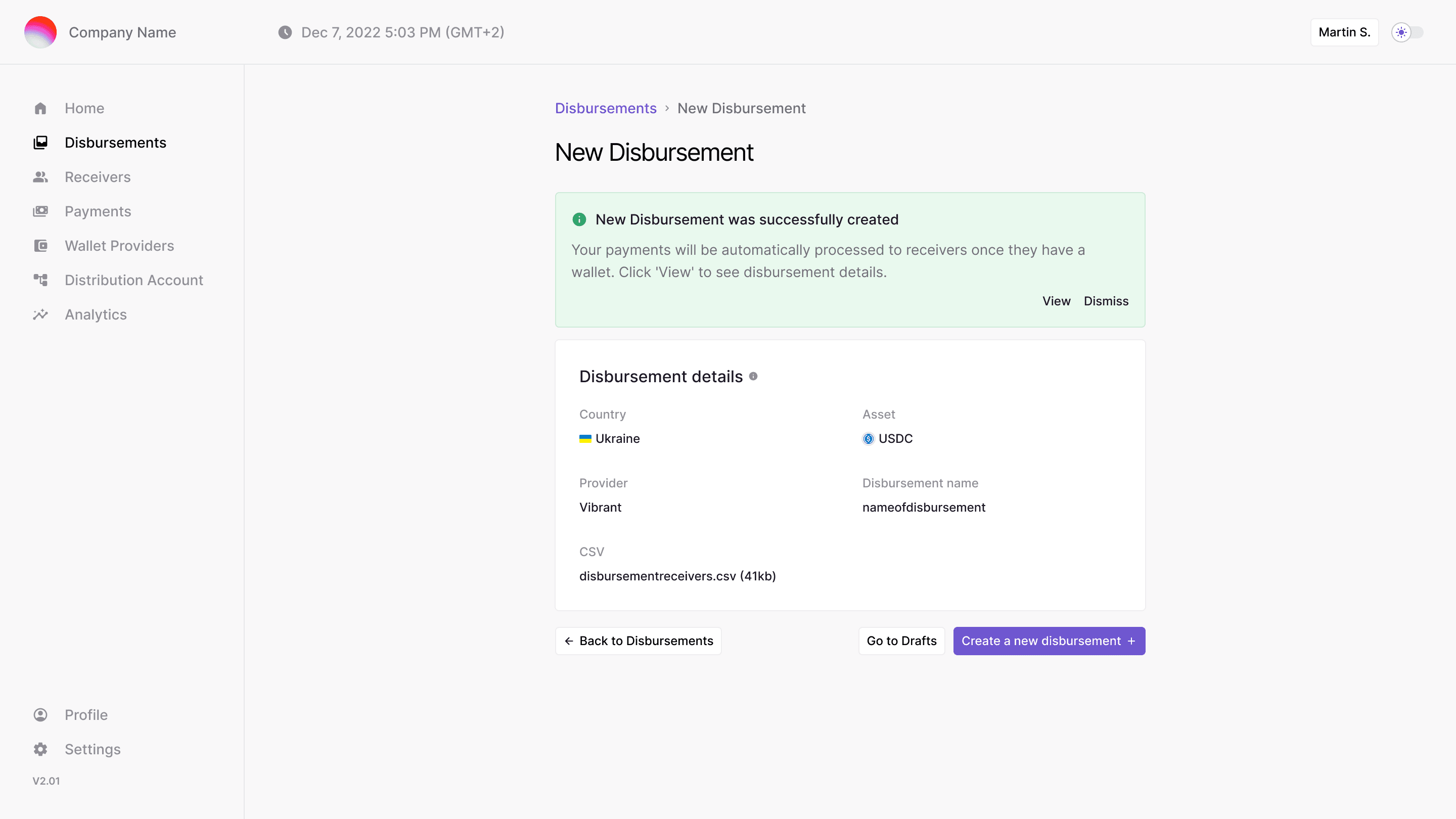Viewport: 1456px width, 819px height.
Task: Click Create a new disbursement button
Action: coord(1049,641)
